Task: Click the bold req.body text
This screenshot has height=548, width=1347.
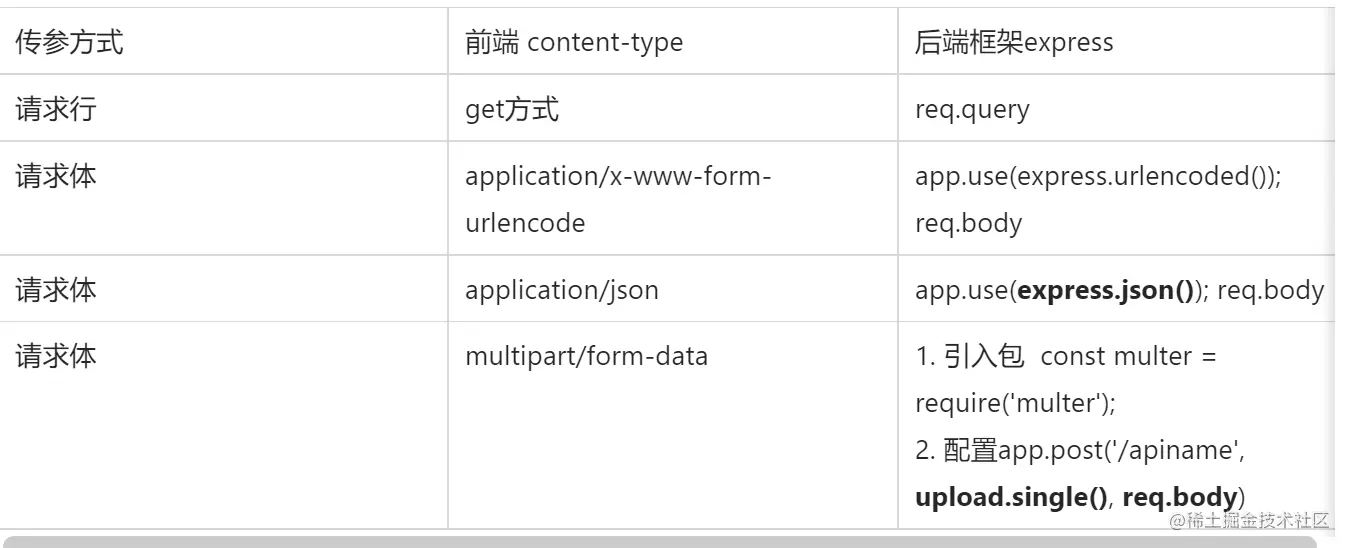Action: (1180, 497)
